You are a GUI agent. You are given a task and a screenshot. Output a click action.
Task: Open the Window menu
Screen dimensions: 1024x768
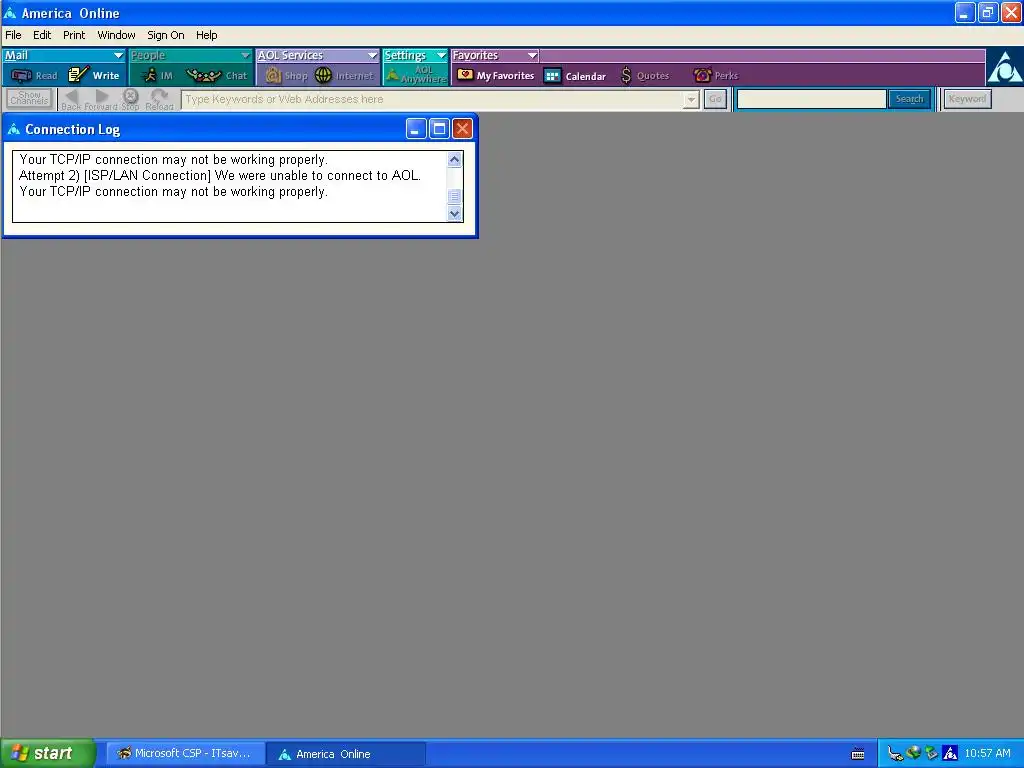116,35
